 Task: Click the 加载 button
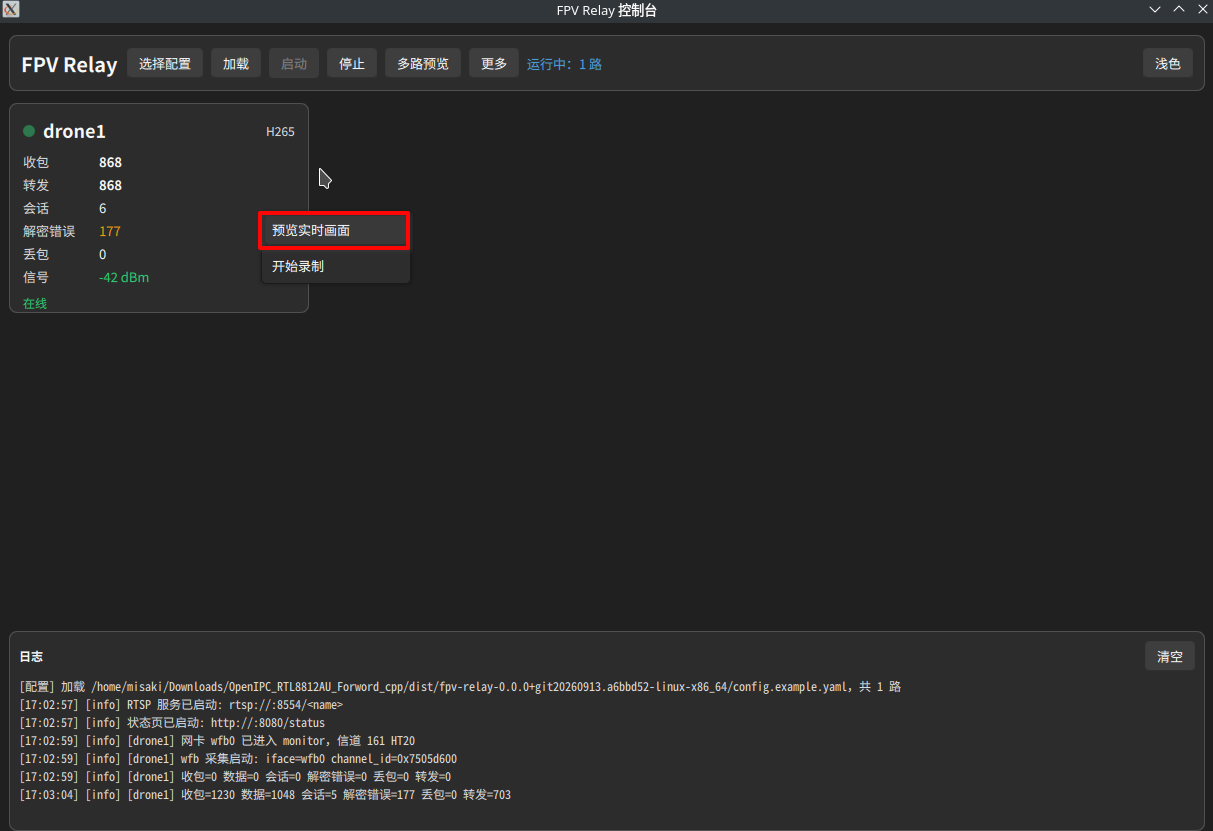236,63
